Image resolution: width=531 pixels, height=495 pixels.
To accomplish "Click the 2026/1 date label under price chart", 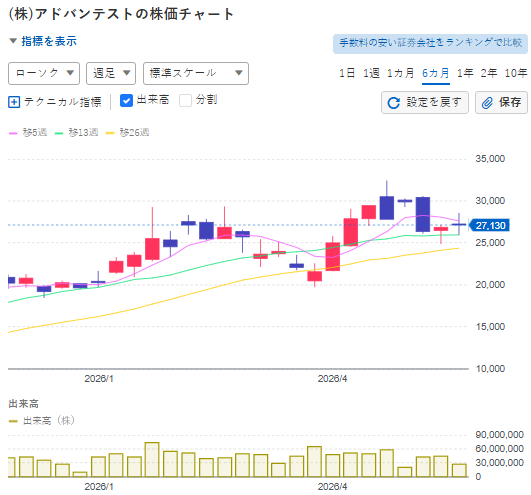I will [x=99, y=379].
